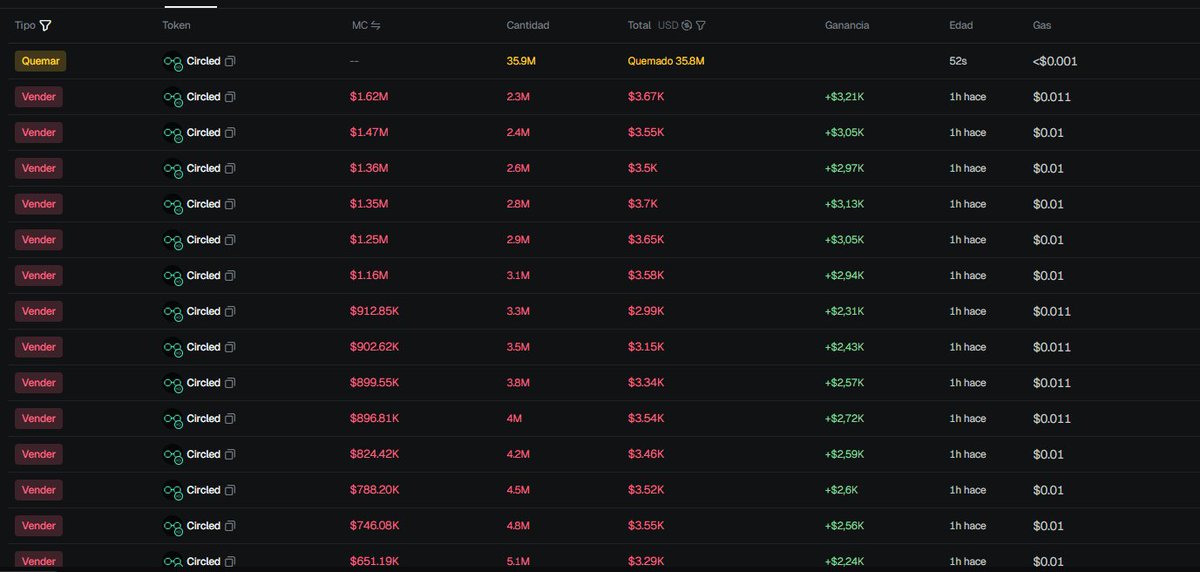Click the Ganancia column header

tap(847, 25)
